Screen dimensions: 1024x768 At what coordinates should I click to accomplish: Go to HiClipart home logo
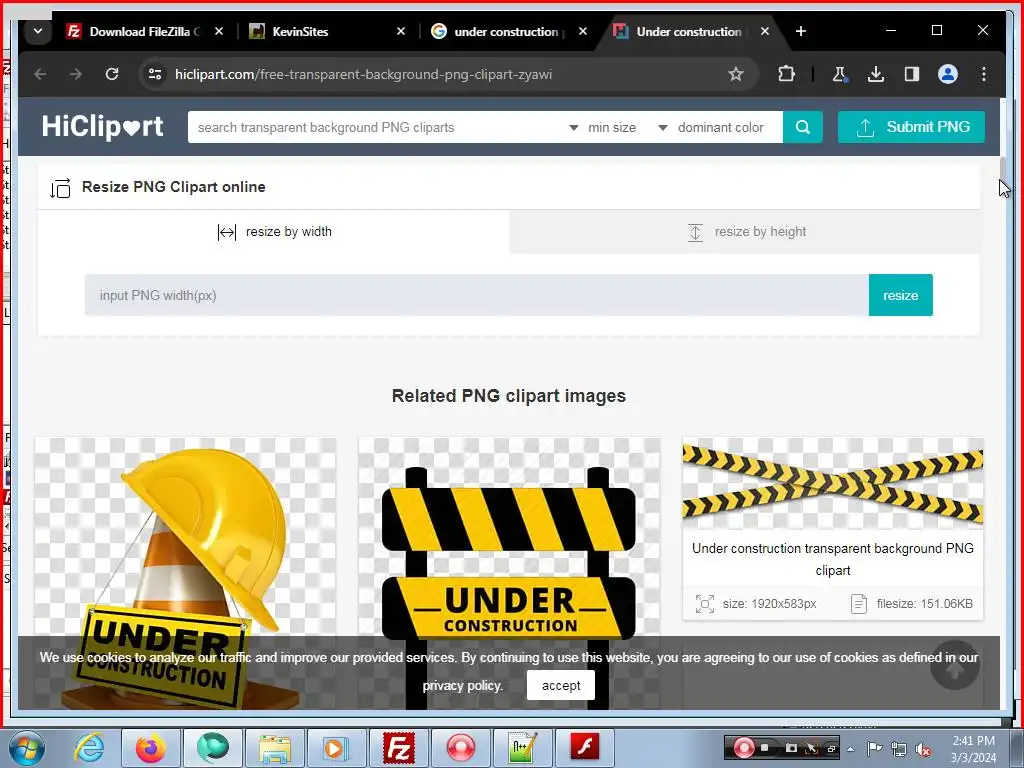(x=103, y=126)
